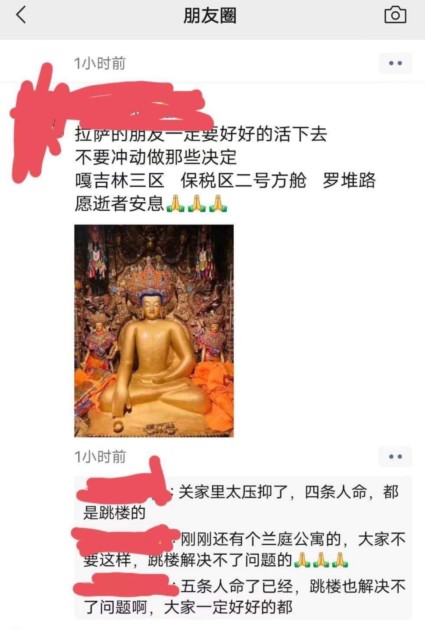Tap the redacted name on the third comment
Image resolution: width=425 pixels, height=630 pixels.
click(125, 586)
